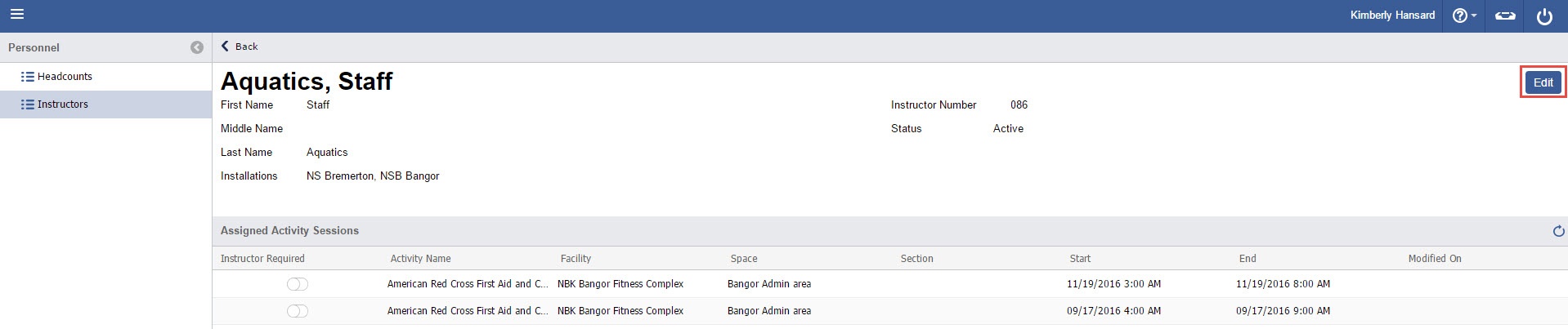Image resolution: width=1568 pixels, height=329 pixels.
Task: Open the hamburger navigation menu
Action: click(16, 15)
